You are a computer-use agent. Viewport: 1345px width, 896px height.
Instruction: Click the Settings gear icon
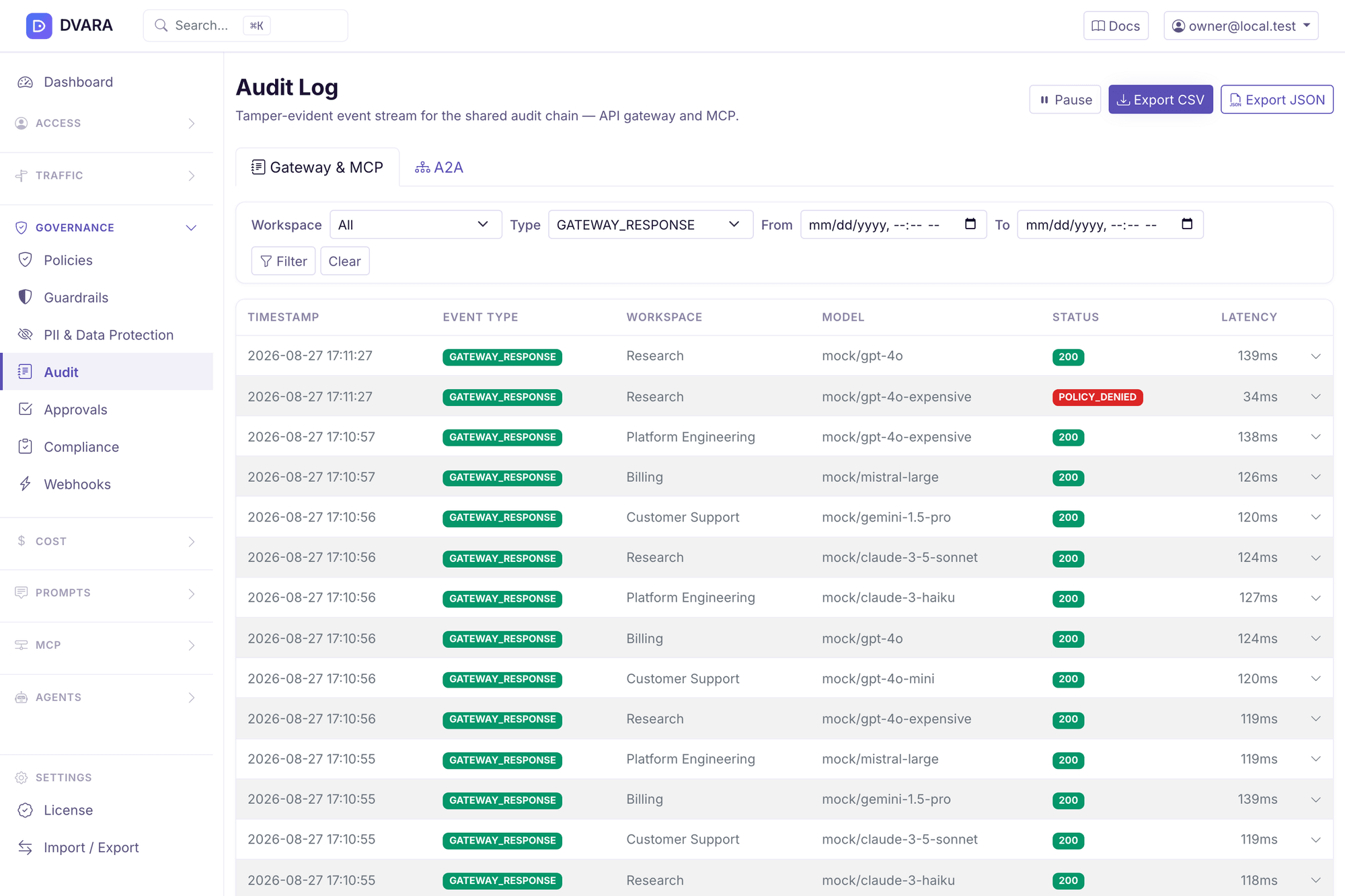[x=22, y=778]
